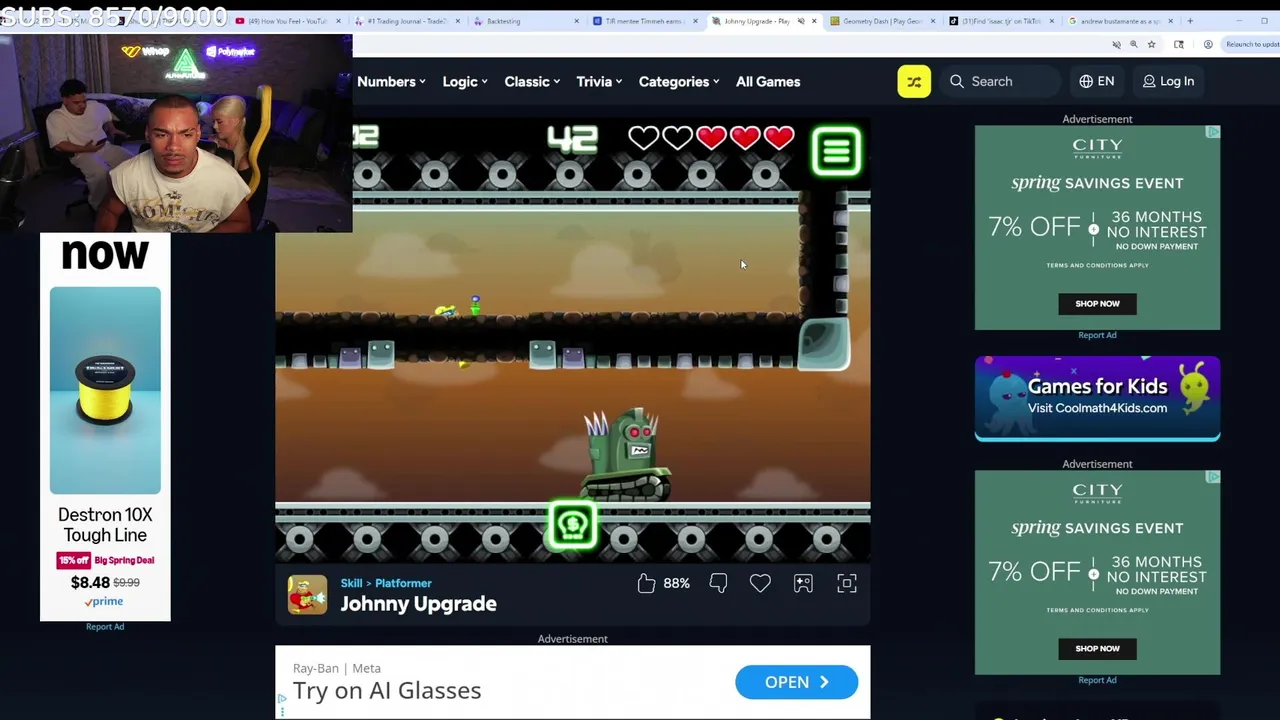Open the All Games menu item

coord(768,81)
